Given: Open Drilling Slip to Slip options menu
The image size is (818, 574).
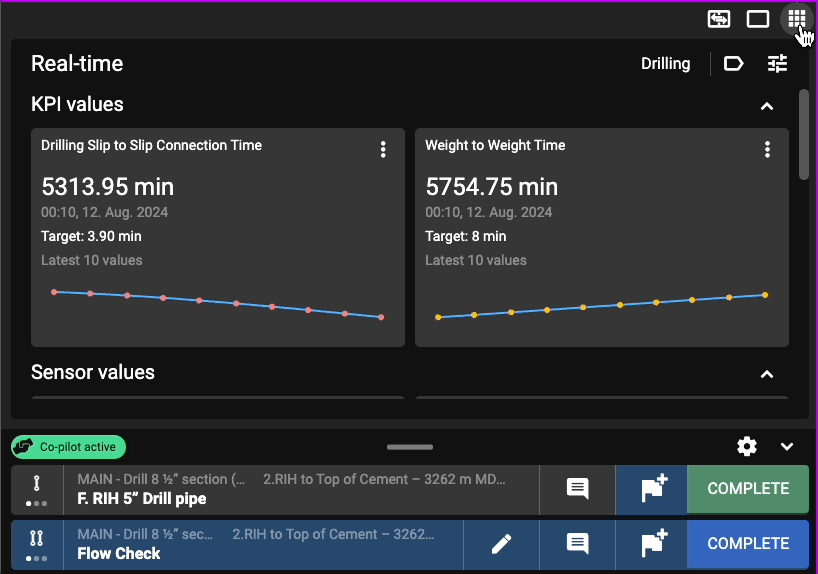Looking at the screenshot, I should point(383,150).
